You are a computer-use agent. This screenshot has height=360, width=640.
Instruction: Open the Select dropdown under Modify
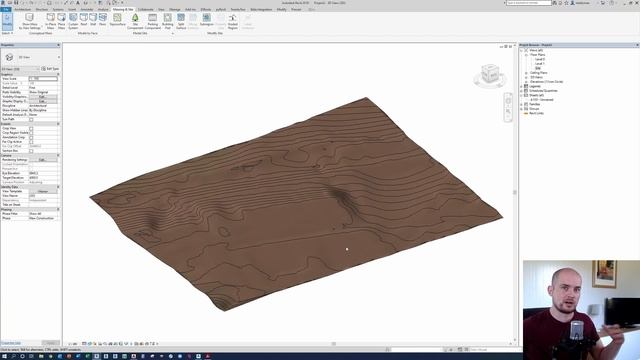7,33
